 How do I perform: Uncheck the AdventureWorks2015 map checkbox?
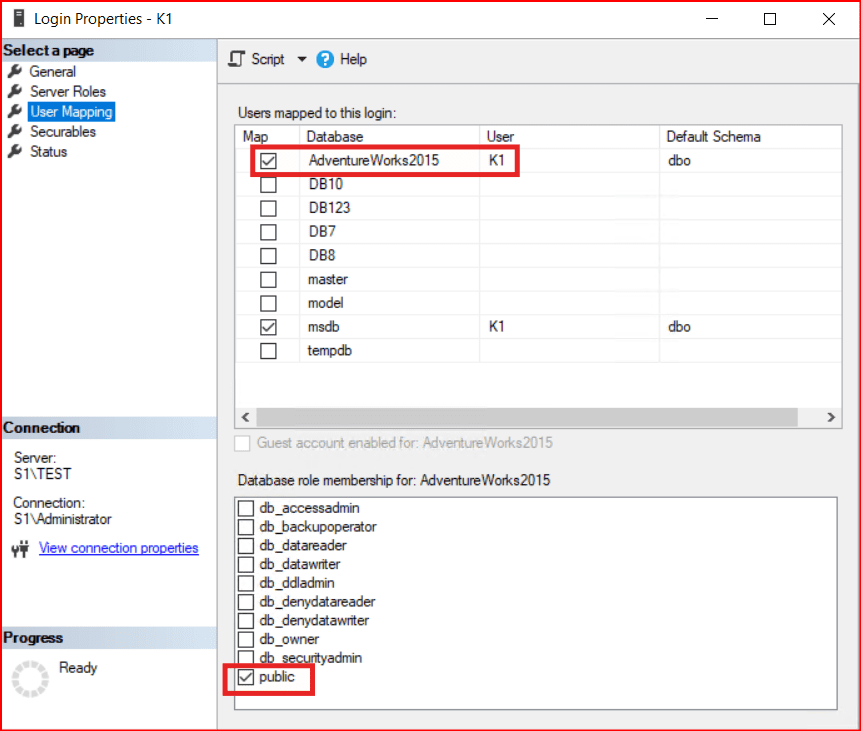click(x=268, y=161)
